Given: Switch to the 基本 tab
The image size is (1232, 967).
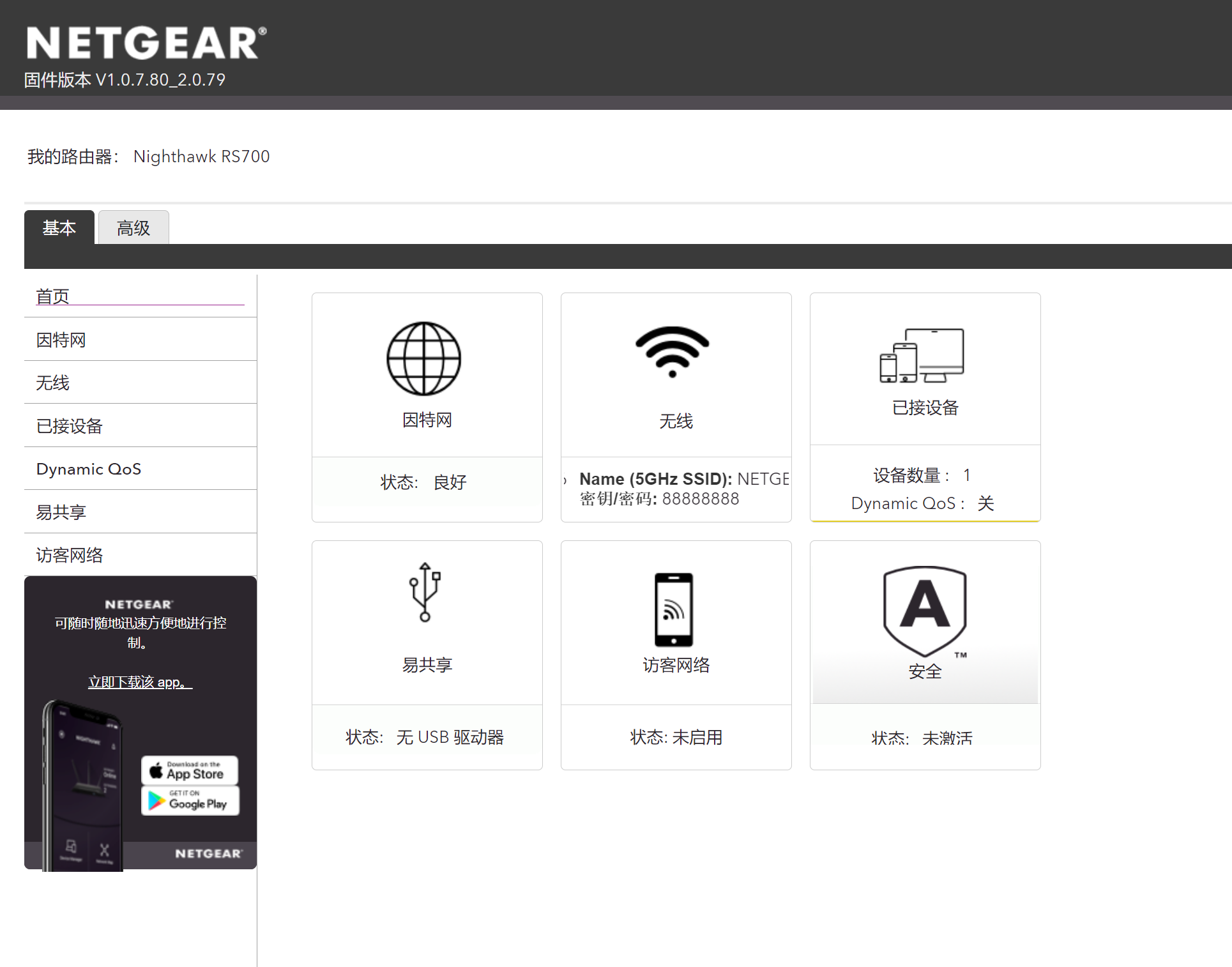Looking at the screenshot, I should point(59,227).
